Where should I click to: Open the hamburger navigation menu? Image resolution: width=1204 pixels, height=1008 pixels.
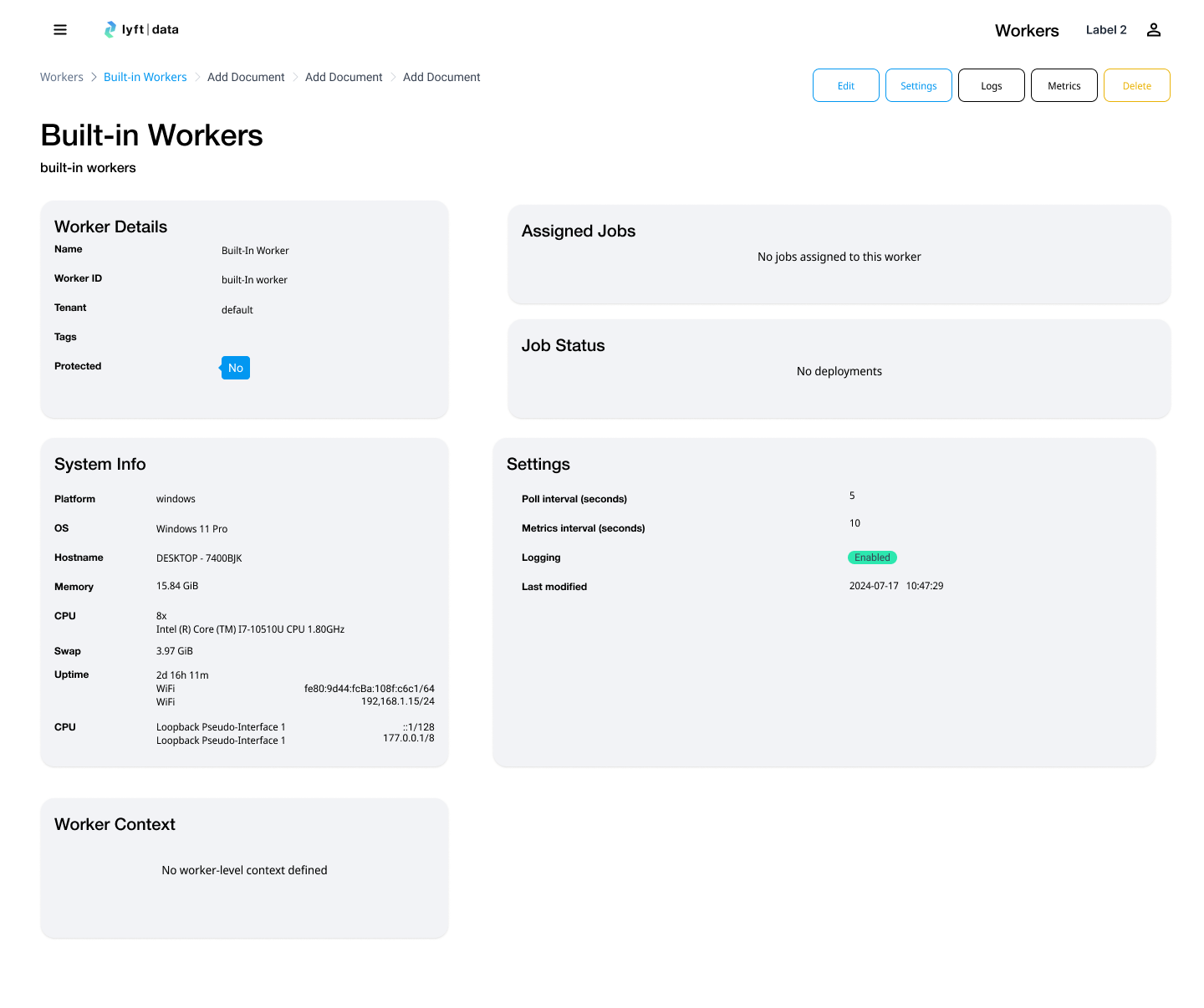tap(60, 30)
